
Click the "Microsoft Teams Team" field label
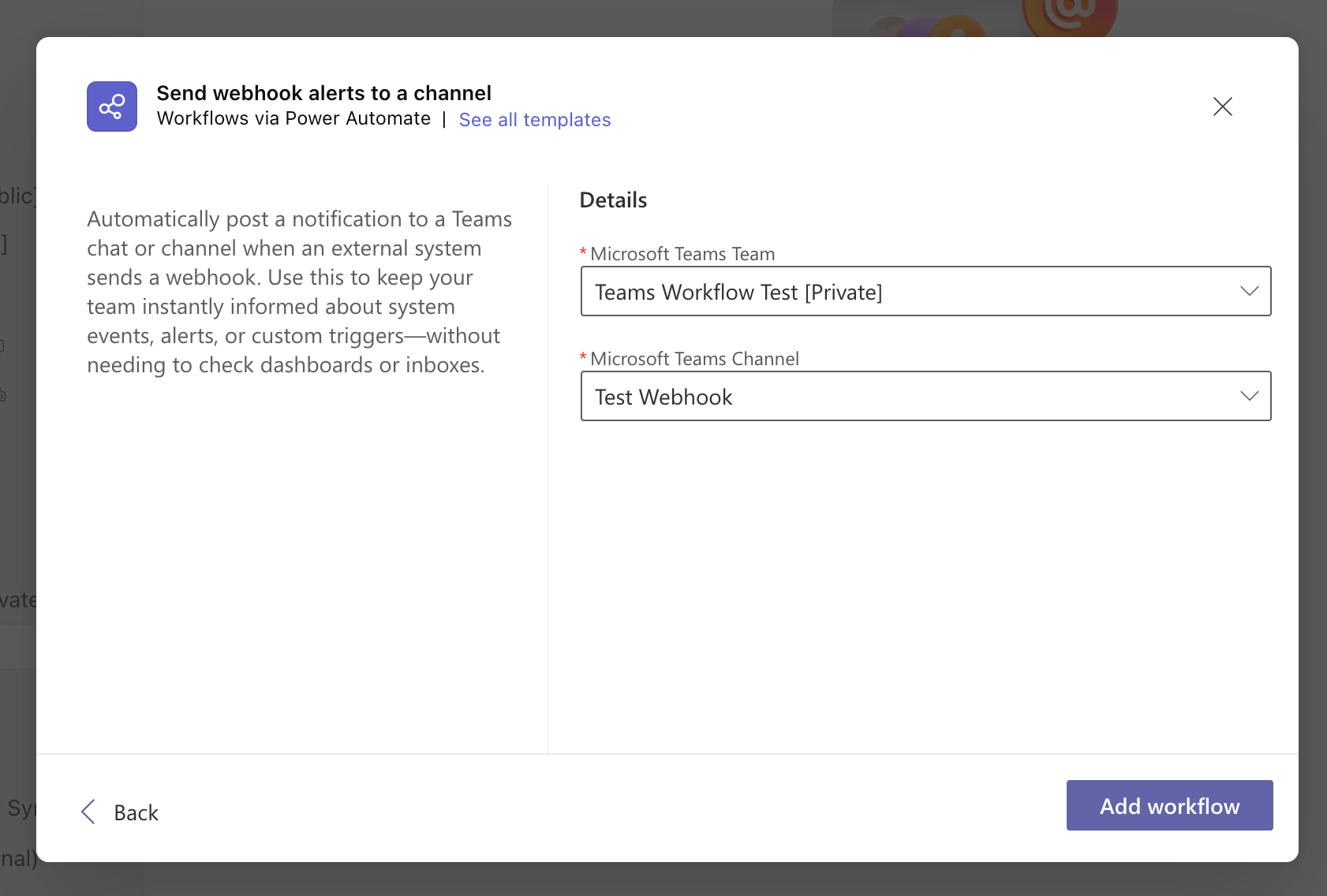pos(682,254)
